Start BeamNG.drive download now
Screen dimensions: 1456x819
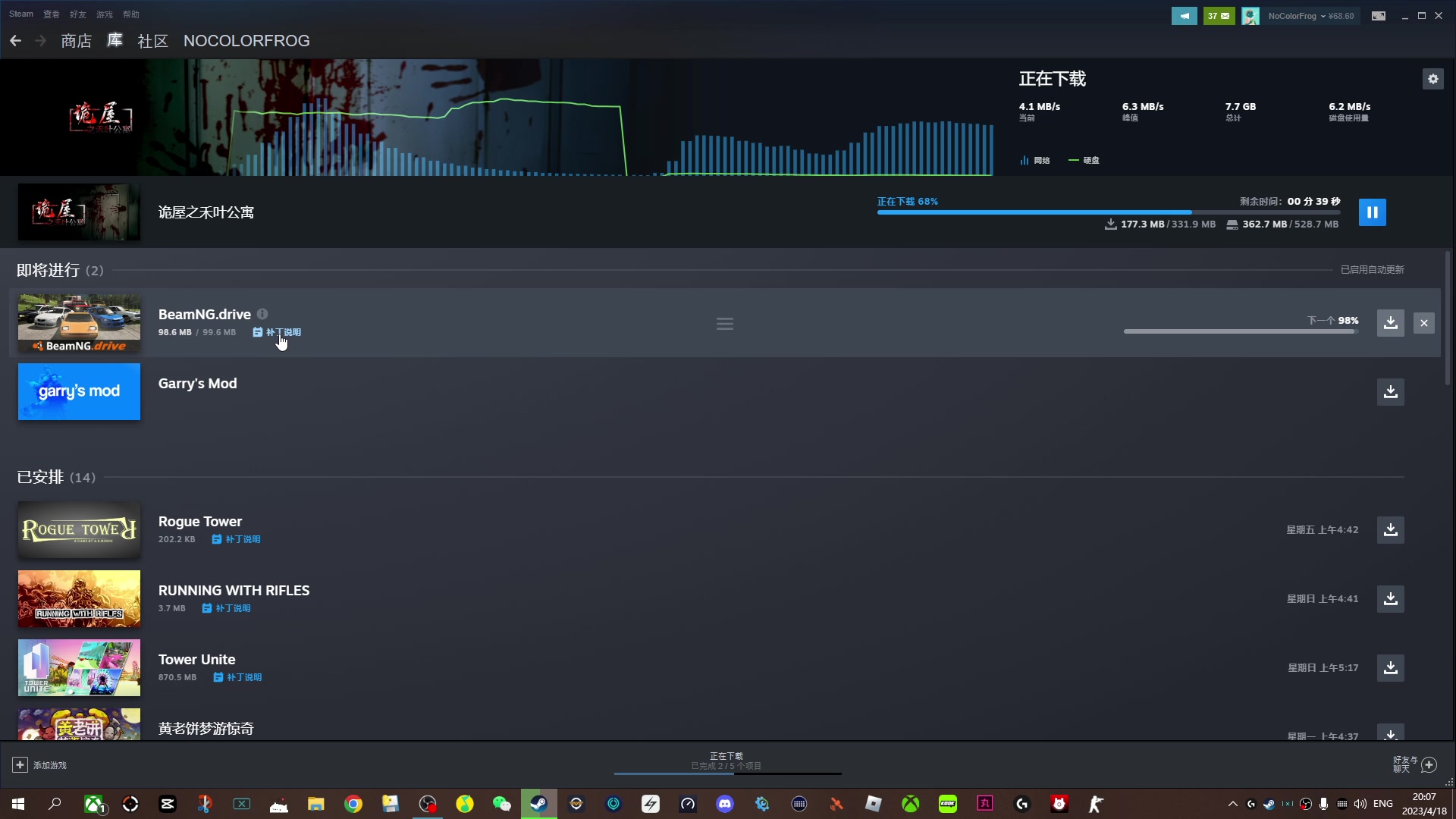pyautogui.click(x=1390, y=323)
